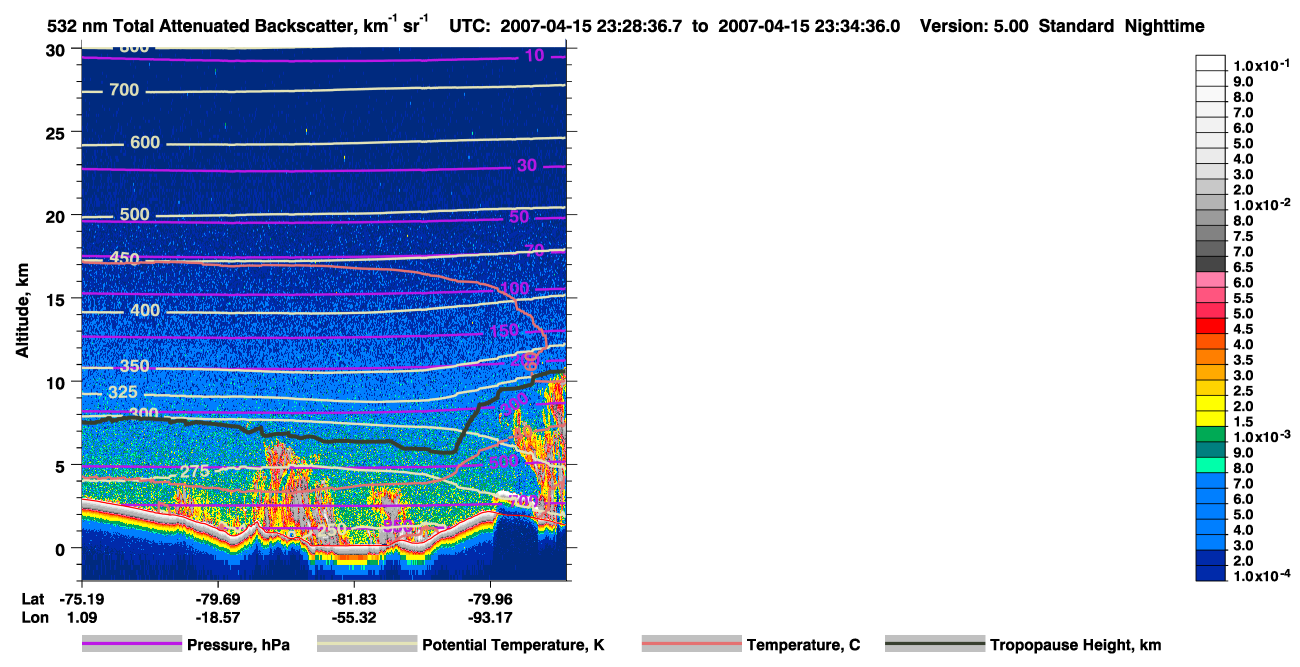The image size is (1300, 667).
Task: Click the darkest gray swatch above 6.5
Action: pyautogui.click(x=1210, y=264)
